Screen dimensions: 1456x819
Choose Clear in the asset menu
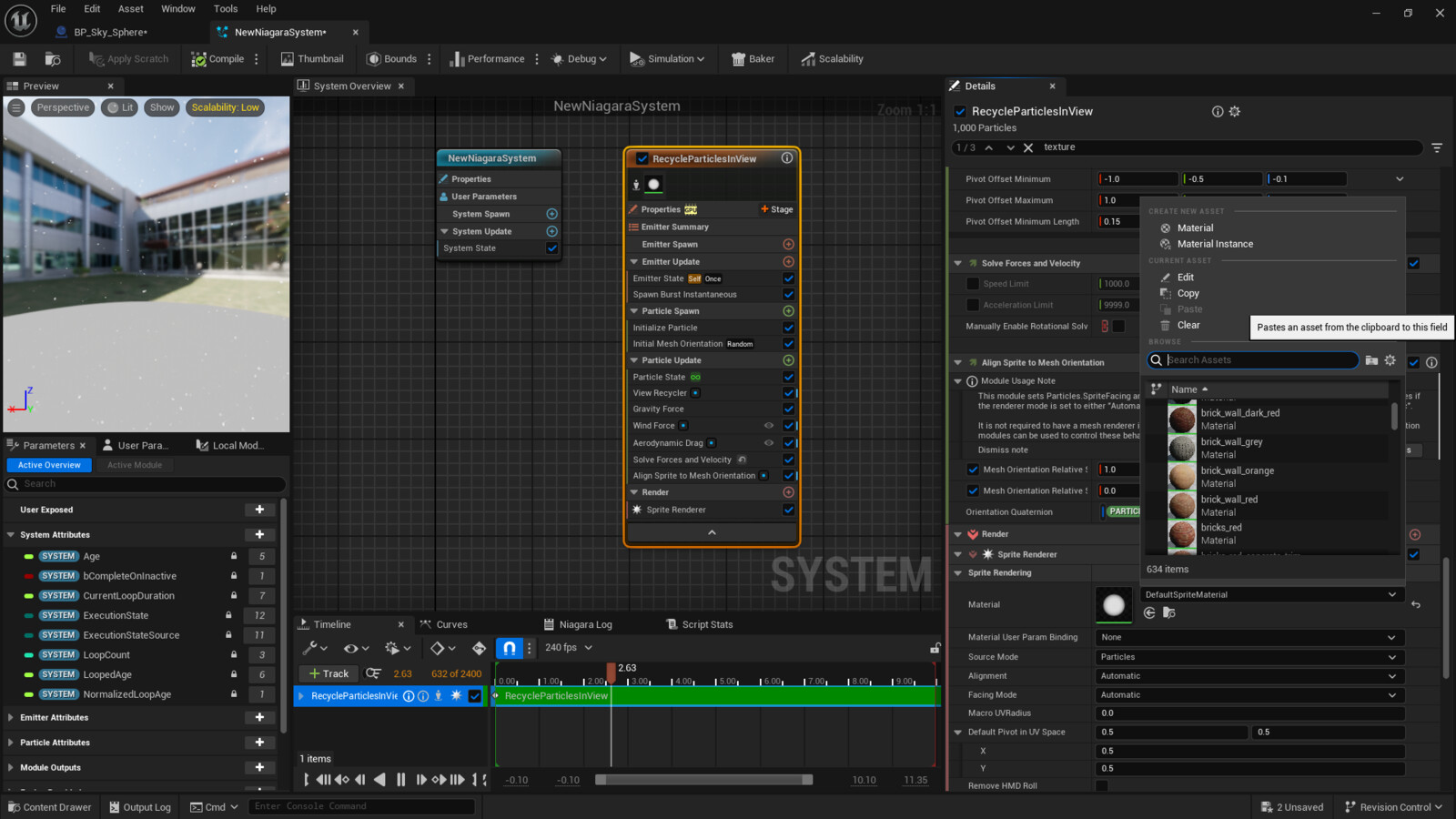[x=1188, y=325]
